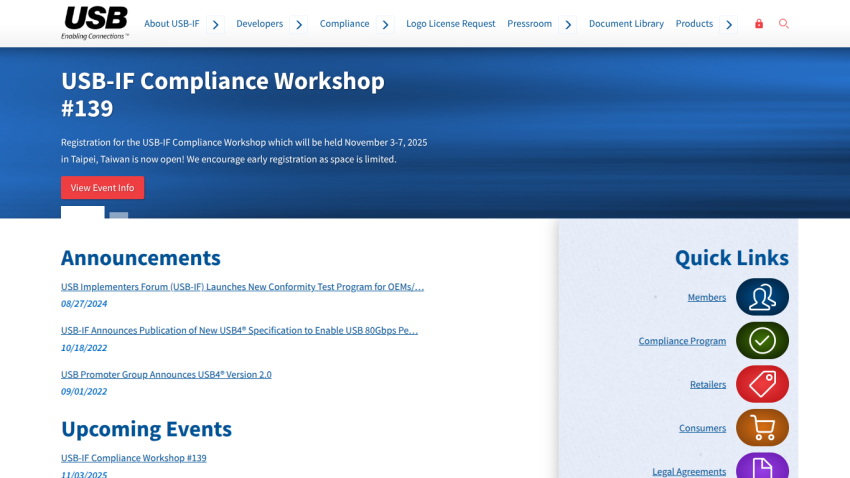Click the View Event Info button
Image resolution: width=850 pixels, height=478 pixels.
pos(102,188)
